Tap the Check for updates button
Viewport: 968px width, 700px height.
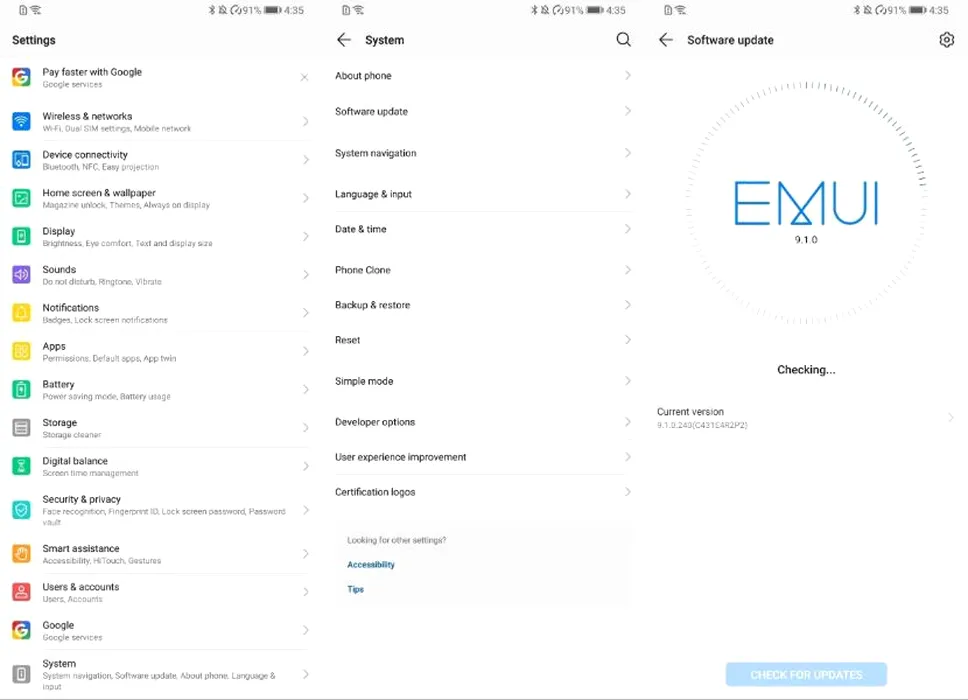coord(806,675)
